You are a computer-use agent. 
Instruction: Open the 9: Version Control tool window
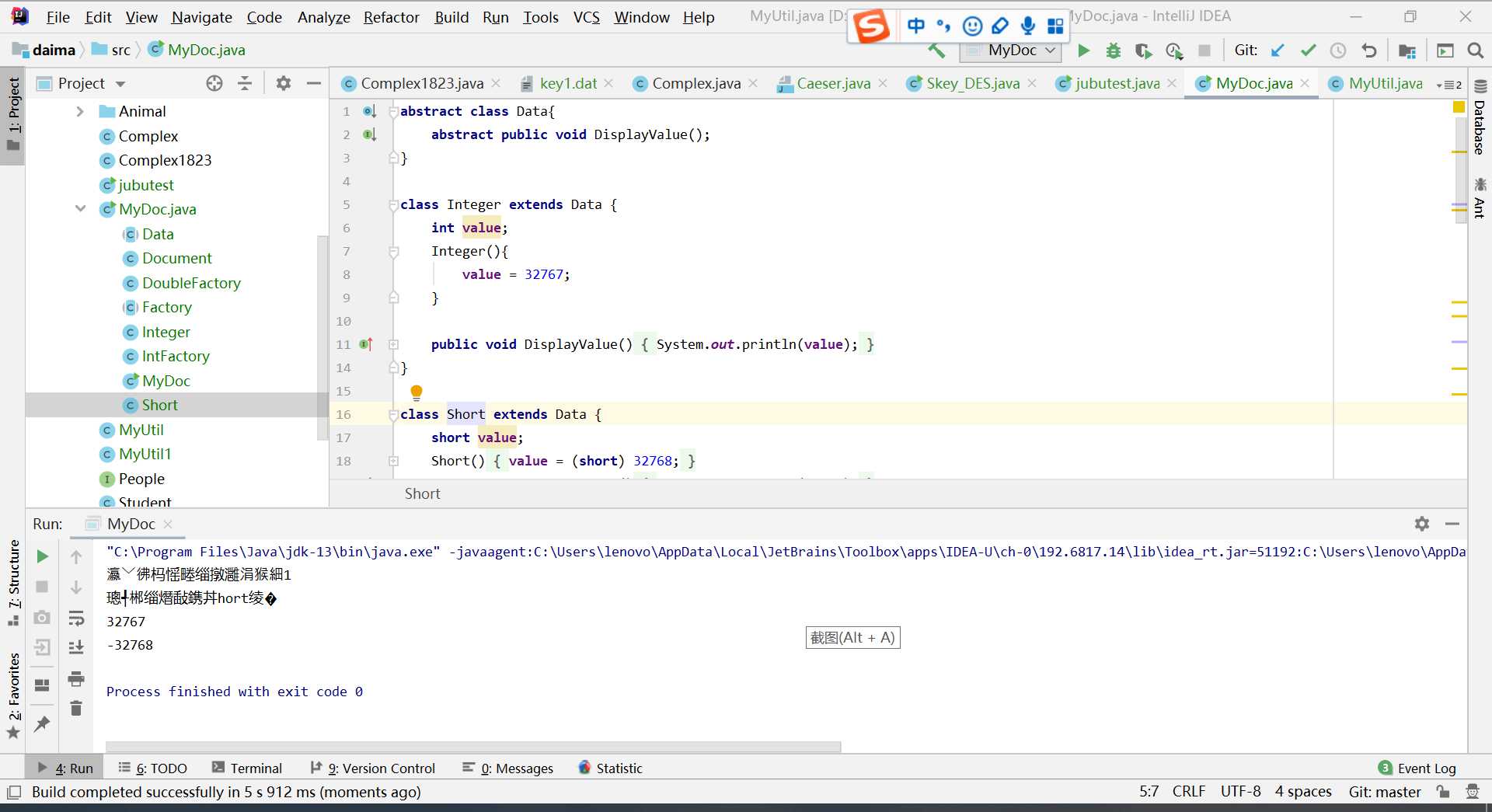click(x=373, y=768)
